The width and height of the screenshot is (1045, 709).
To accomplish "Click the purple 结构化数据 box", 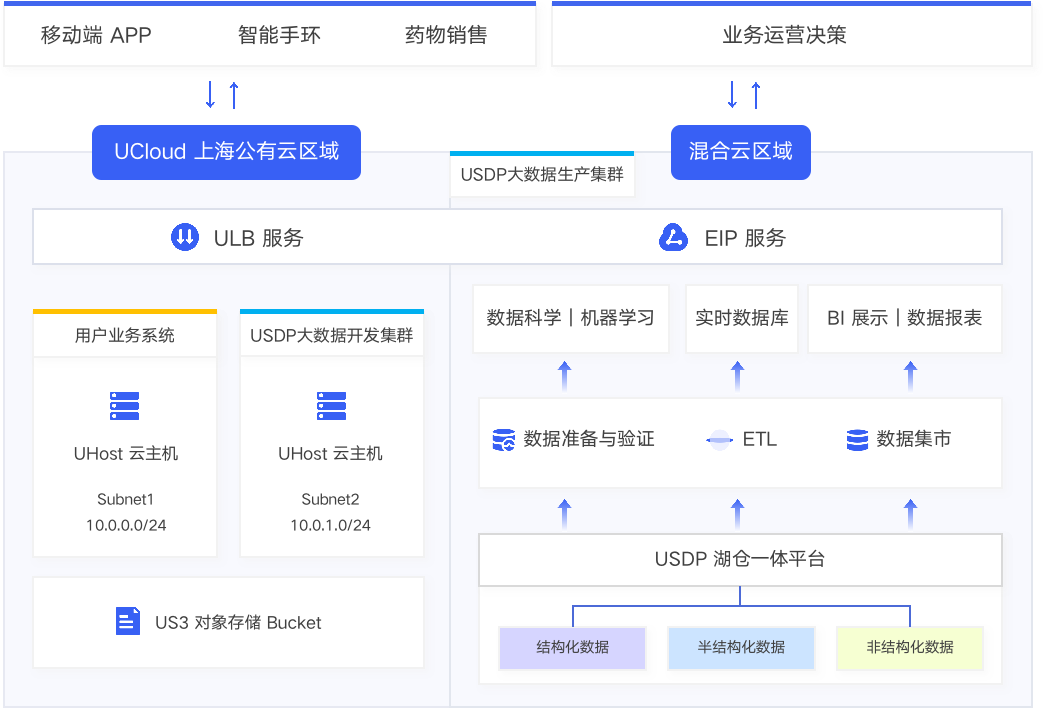I will tap(572, 647).
